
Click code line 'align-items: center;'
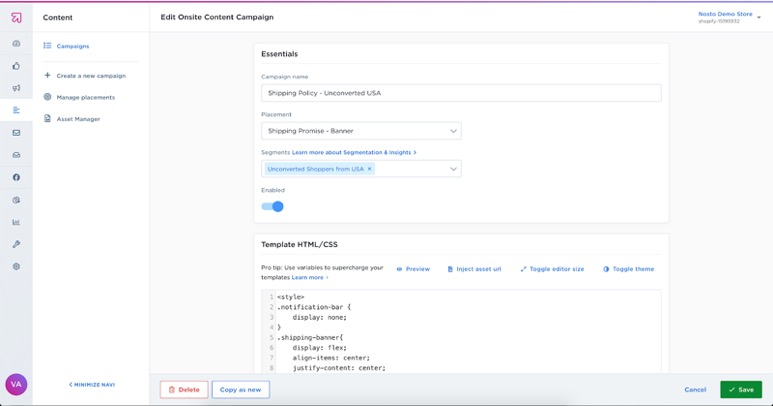coord(331,358)
